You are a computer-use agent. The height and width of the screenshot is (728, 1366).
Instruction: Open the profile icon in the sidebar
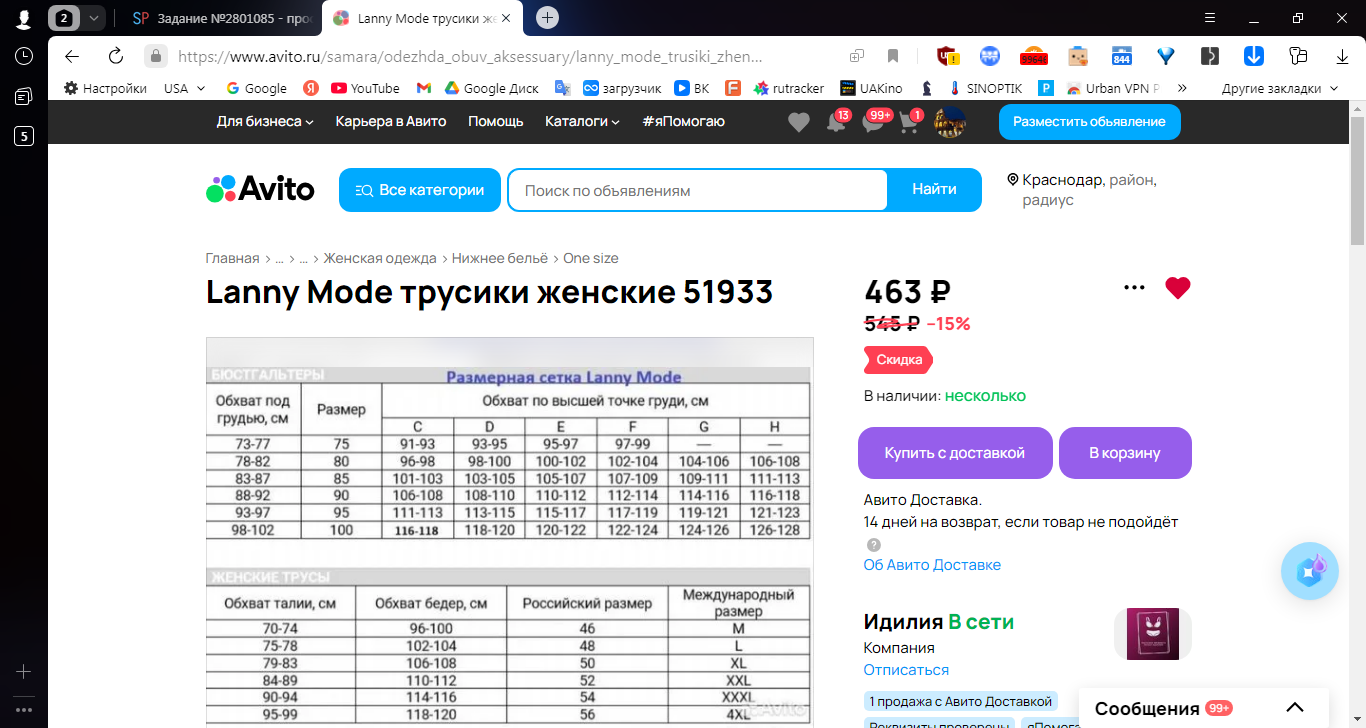tap(24, 18)
